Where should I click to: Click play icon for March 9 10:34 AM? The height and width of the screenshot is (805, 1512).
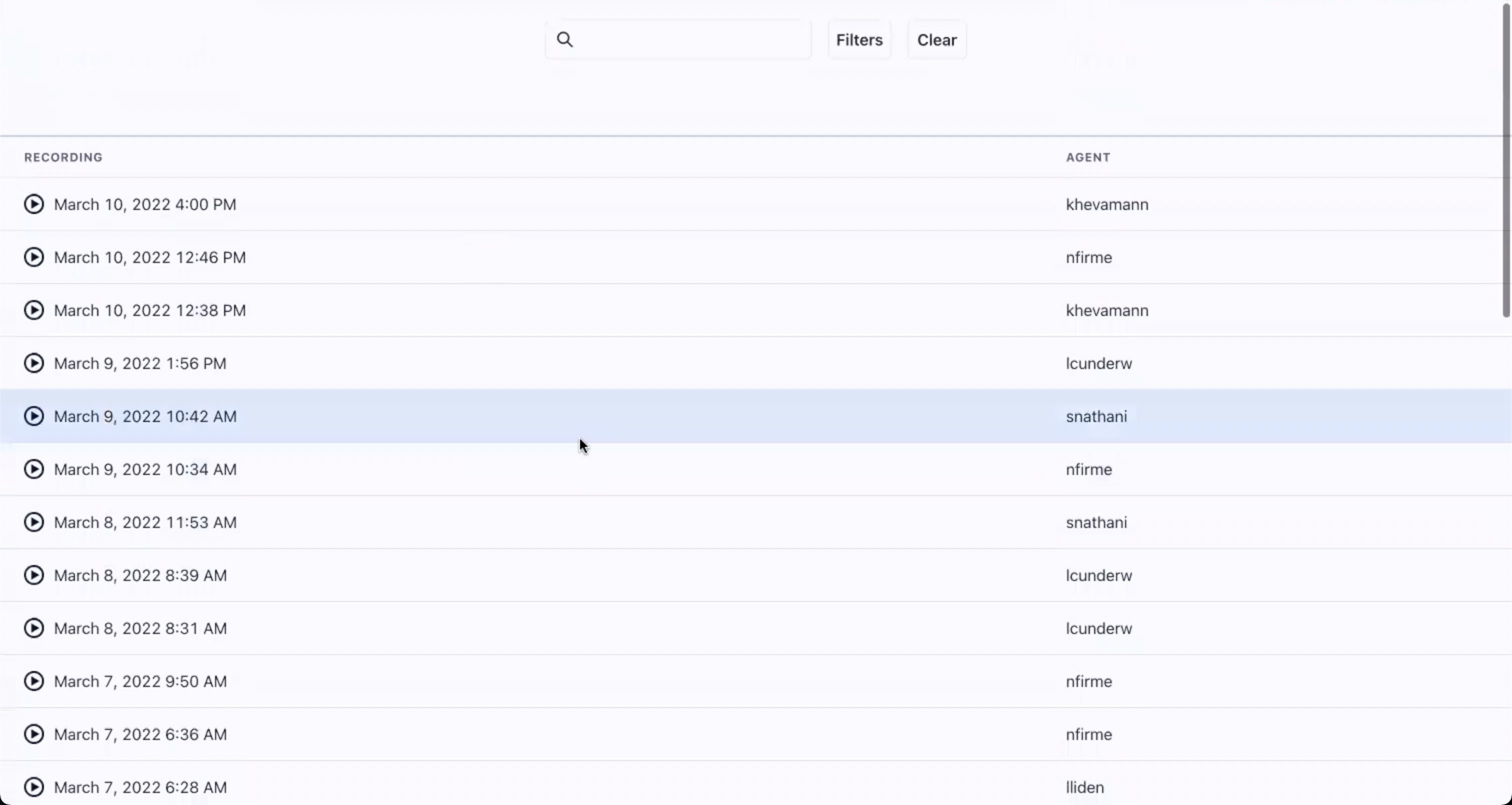tap(34, 469)
